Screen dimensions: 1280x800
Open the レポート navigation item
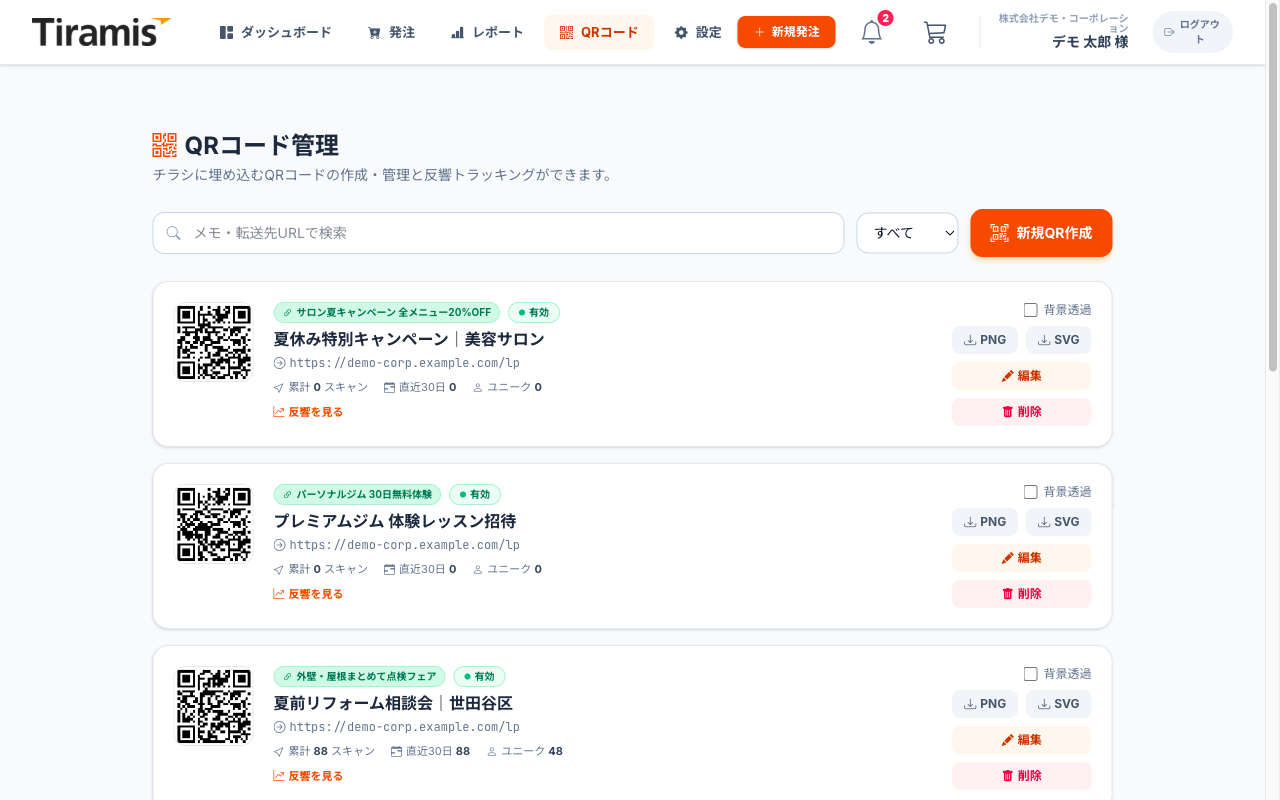[x=487, y=32]
